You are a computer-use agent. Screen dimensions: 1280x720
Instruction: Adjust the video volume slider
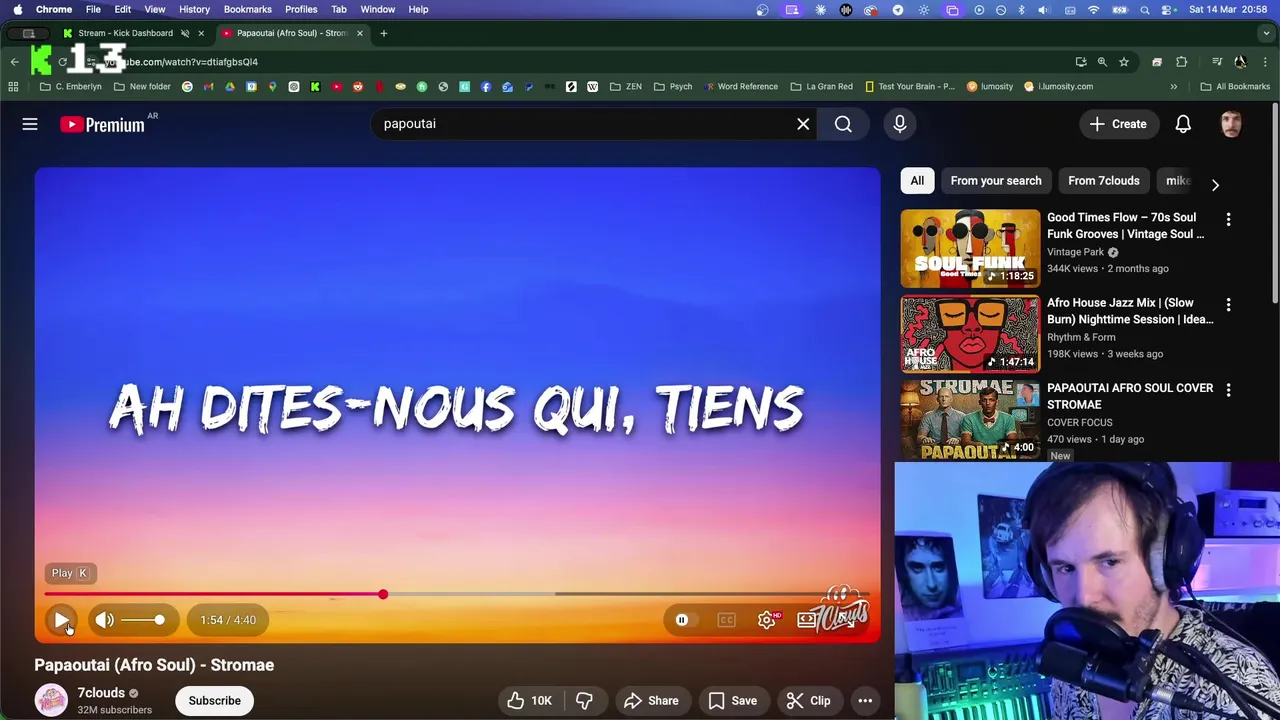144,620
